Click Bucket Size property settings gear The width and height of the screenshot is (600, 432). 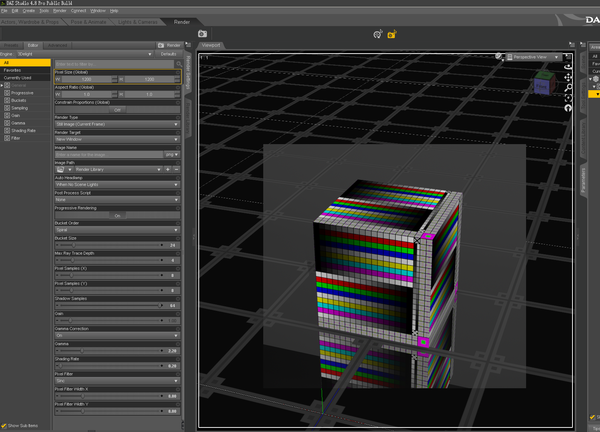pyautogui.click(x=178, y=238)
